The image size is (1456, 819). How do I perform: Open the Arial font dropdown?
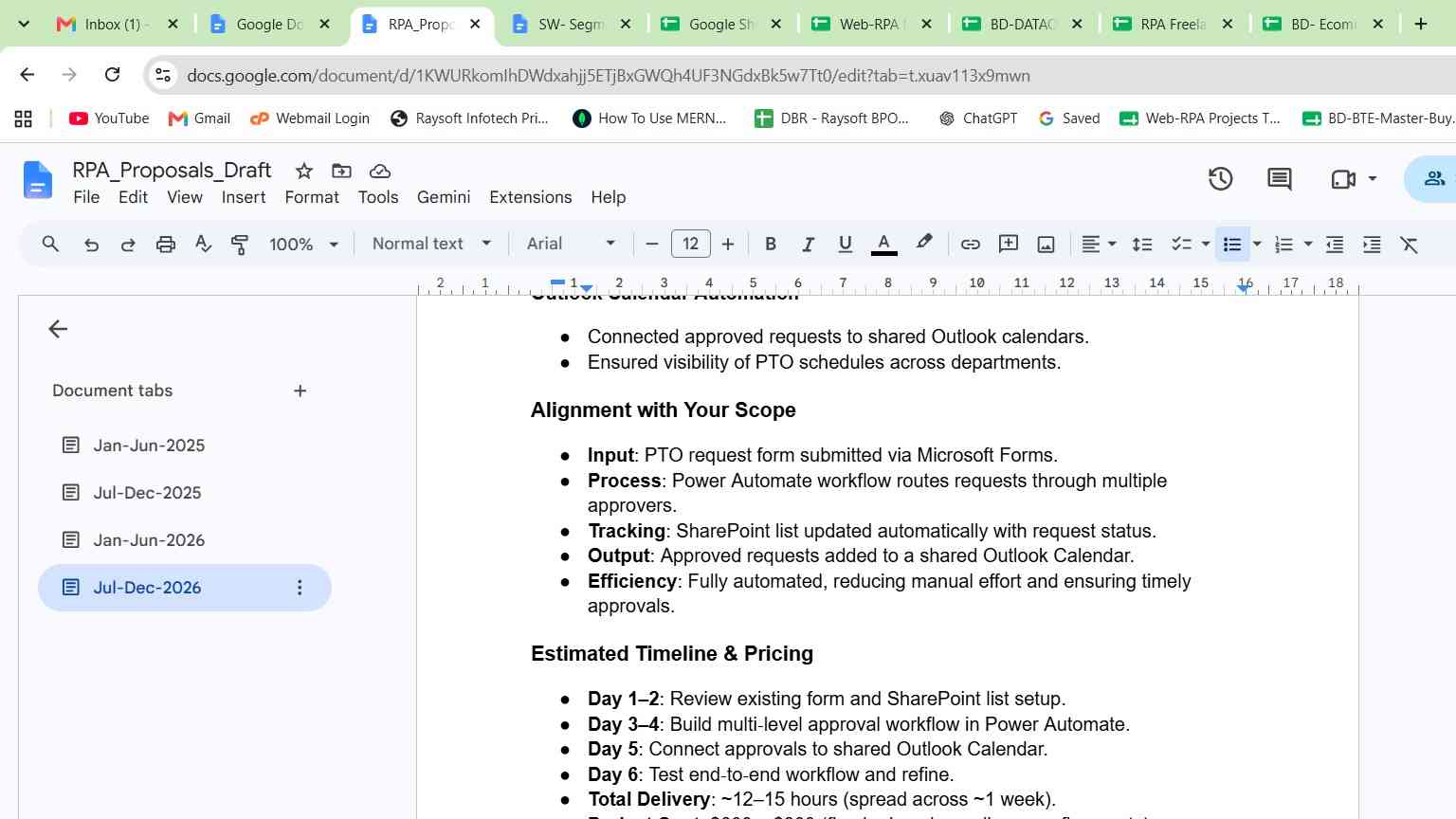571,244
